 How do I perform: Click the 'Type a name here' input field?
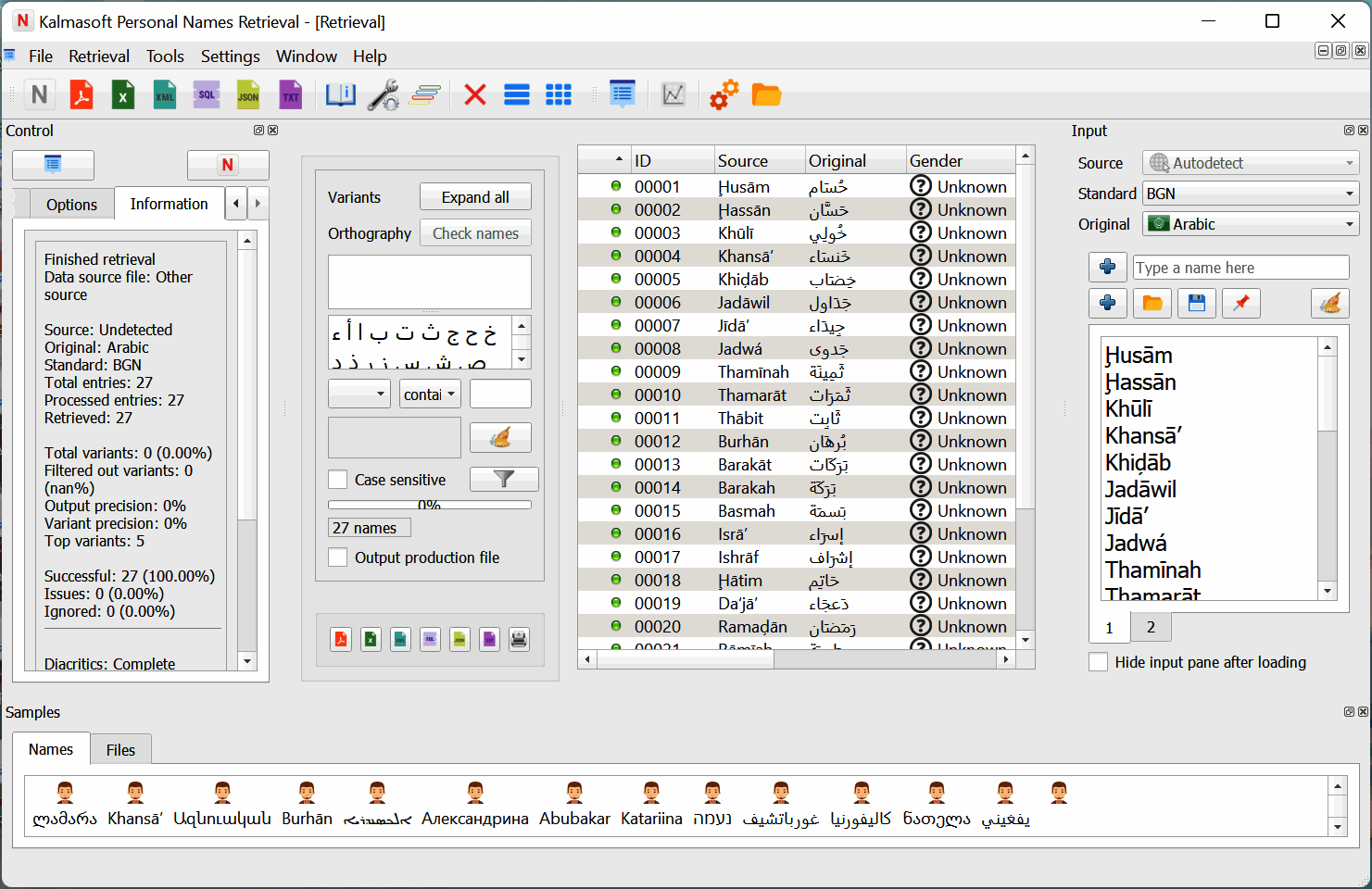pyautogui.click(x=1241, y=268)
